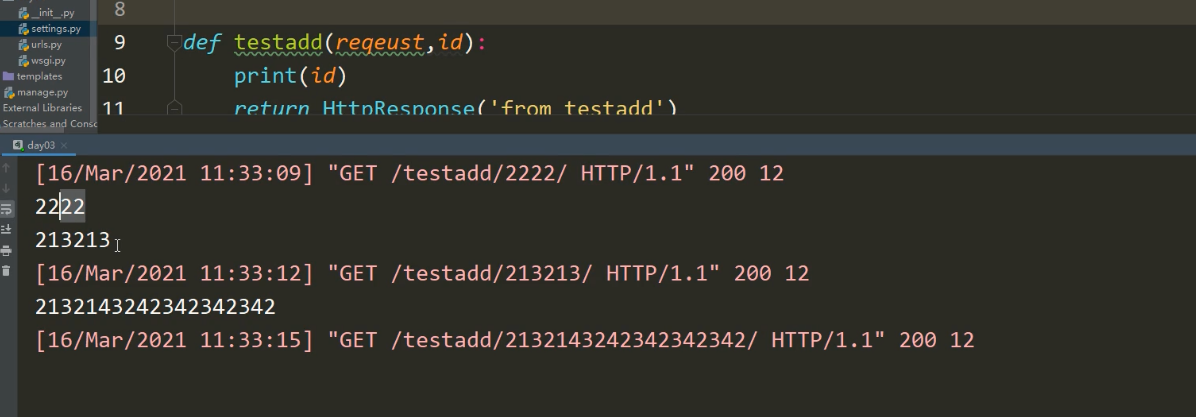This screenshot has width=1196, height=417.
Task: Expand the External Libraries node
Action: 42,108
